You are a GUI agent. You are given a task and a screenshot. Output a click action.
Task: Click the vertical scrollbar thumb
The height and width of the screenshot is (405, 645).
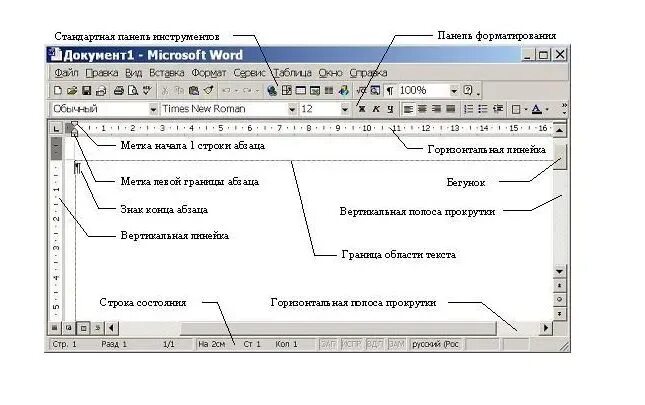tap(560, 156)
